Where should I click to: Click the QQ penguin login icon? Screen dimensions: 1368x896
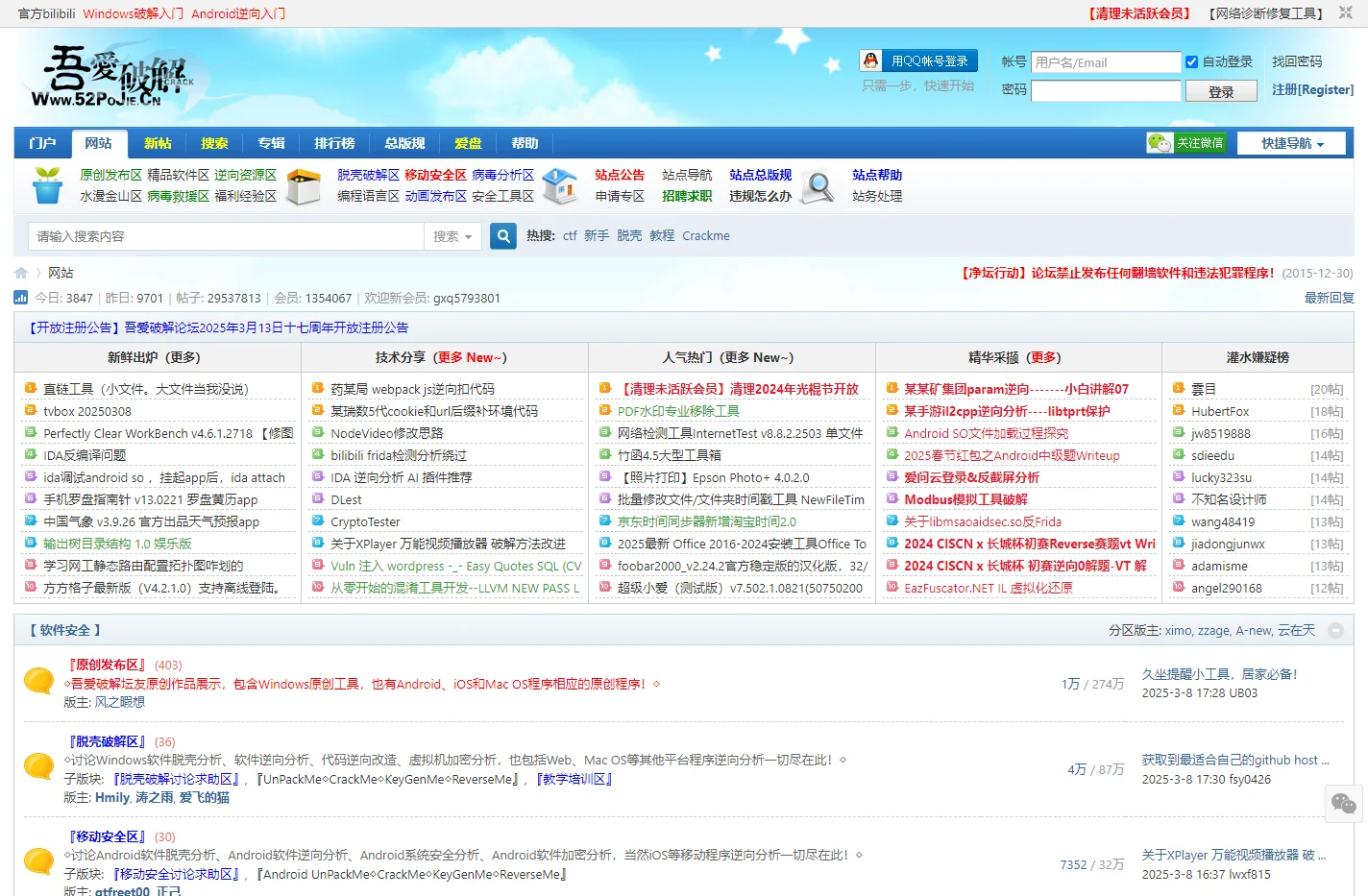pos(870,61)
